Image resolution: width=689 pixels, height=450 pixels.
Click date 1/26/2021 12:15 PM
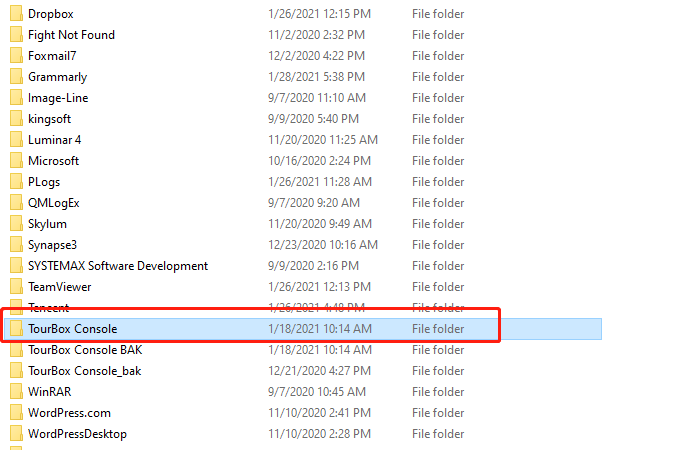(319, 14)
